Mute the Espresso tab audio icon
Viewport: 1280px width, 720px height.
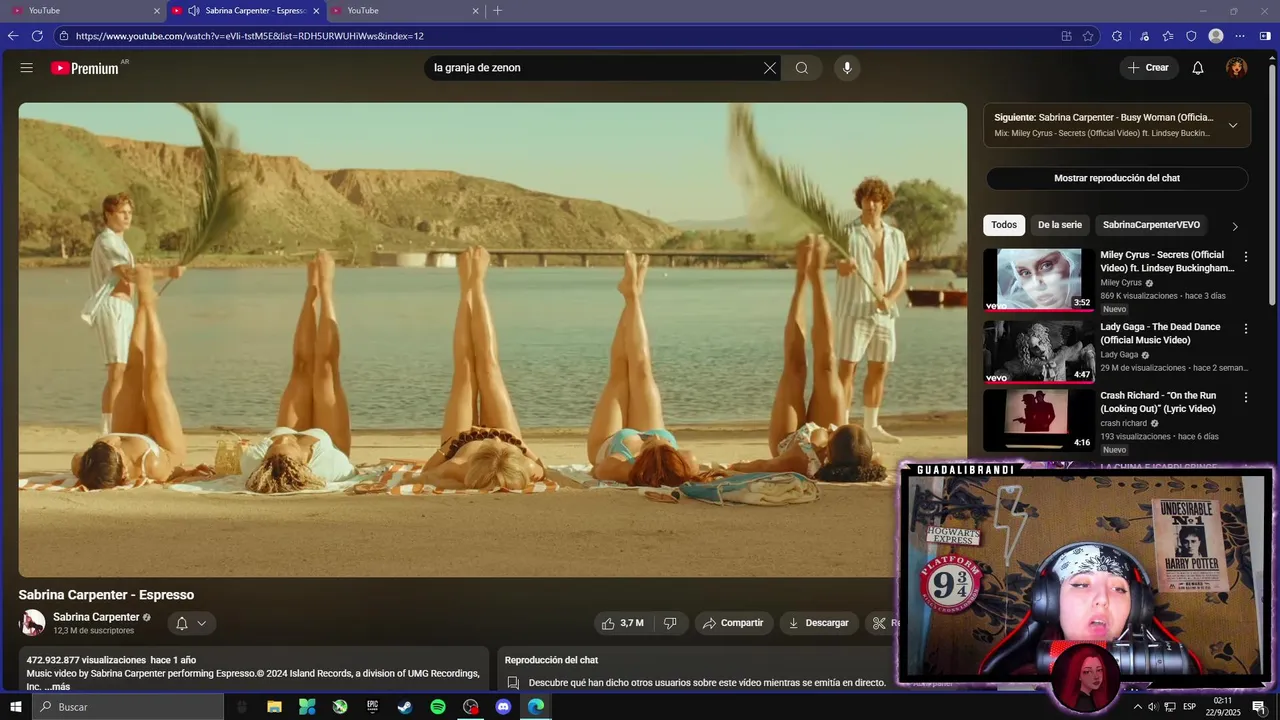194,11
